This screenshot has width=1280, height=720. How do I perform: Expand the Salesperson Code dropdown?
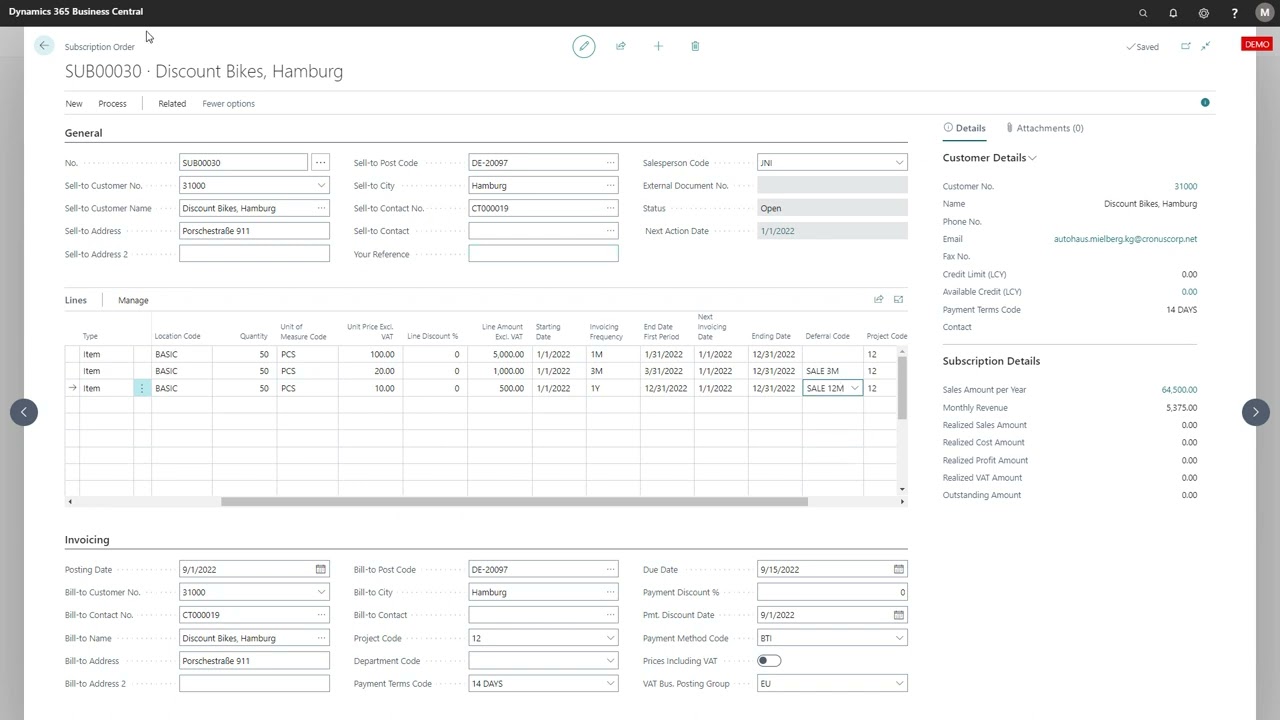pyautogui.click(x=899, y=162)
